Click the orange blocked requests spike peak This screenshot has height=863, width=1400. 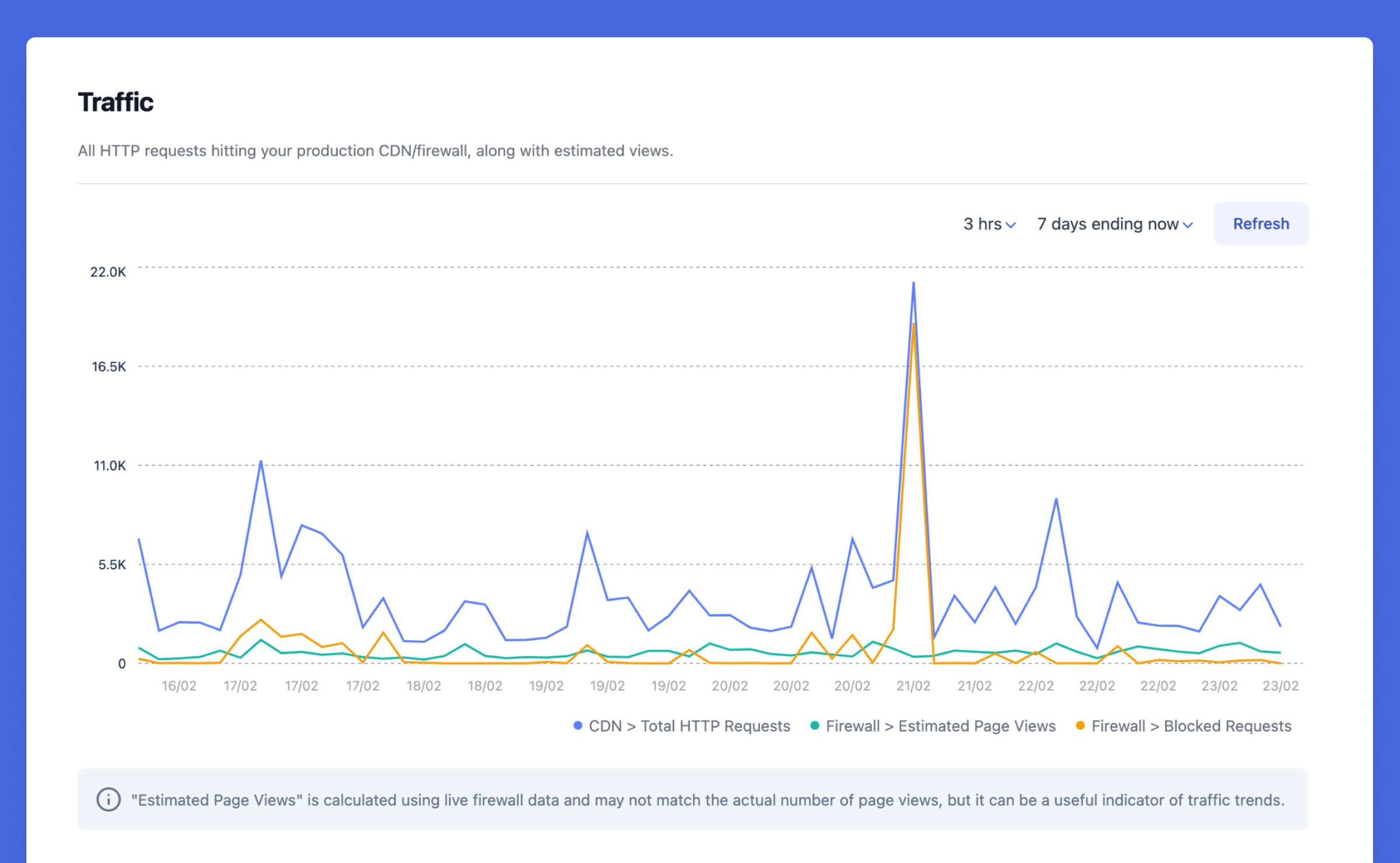[x=914, y=325]
